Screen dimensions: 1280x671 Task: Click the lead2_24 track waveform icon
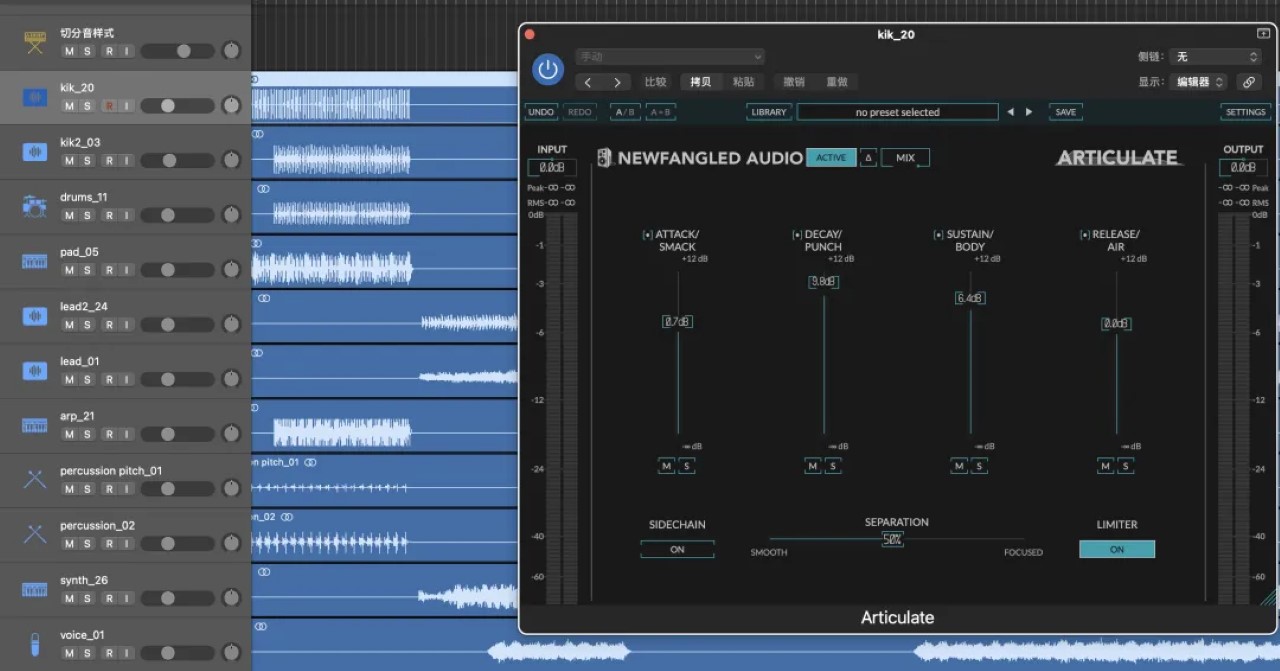click(x=35, y=316)
